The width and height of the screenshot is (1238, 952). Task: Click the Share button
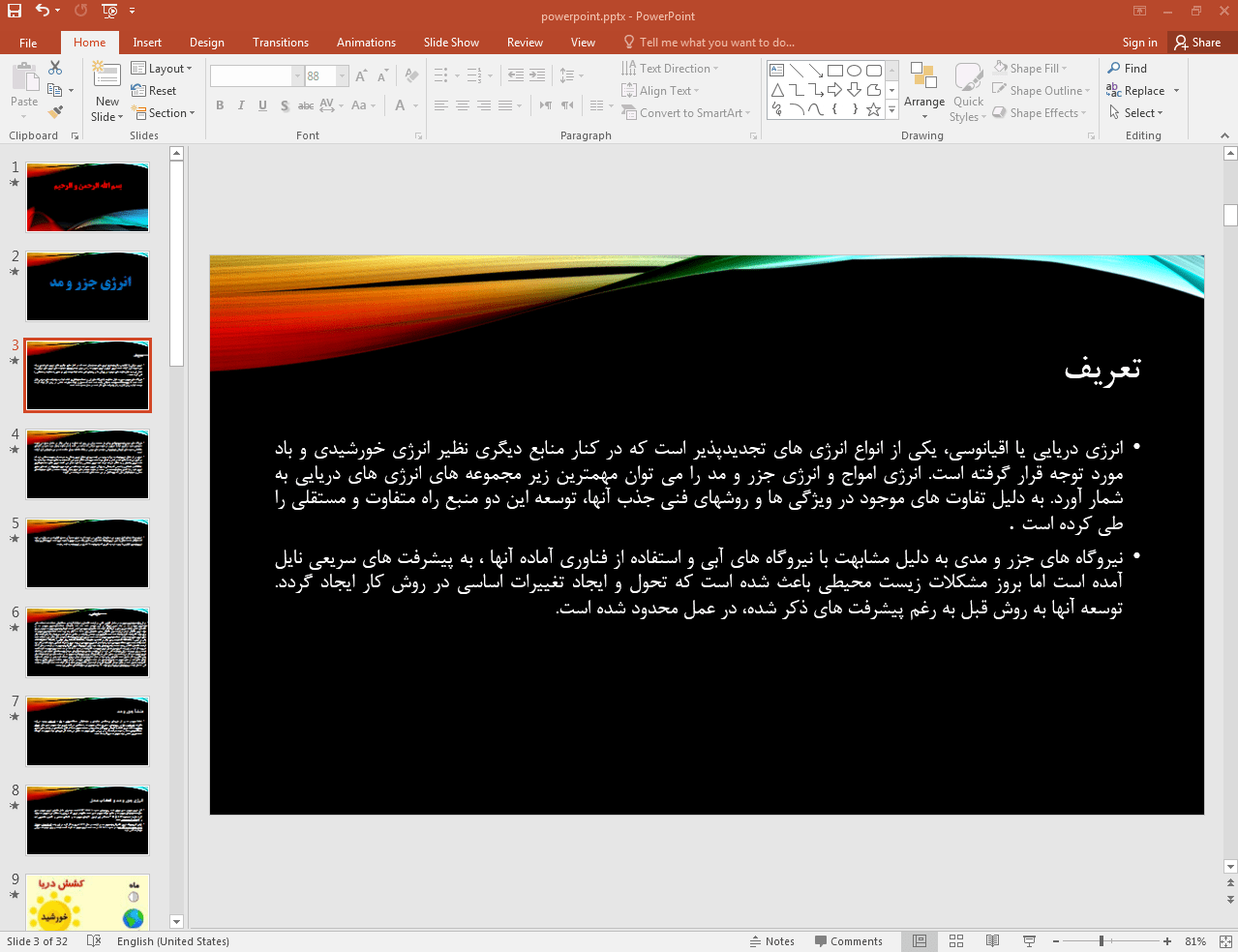tap(1197, 43)
